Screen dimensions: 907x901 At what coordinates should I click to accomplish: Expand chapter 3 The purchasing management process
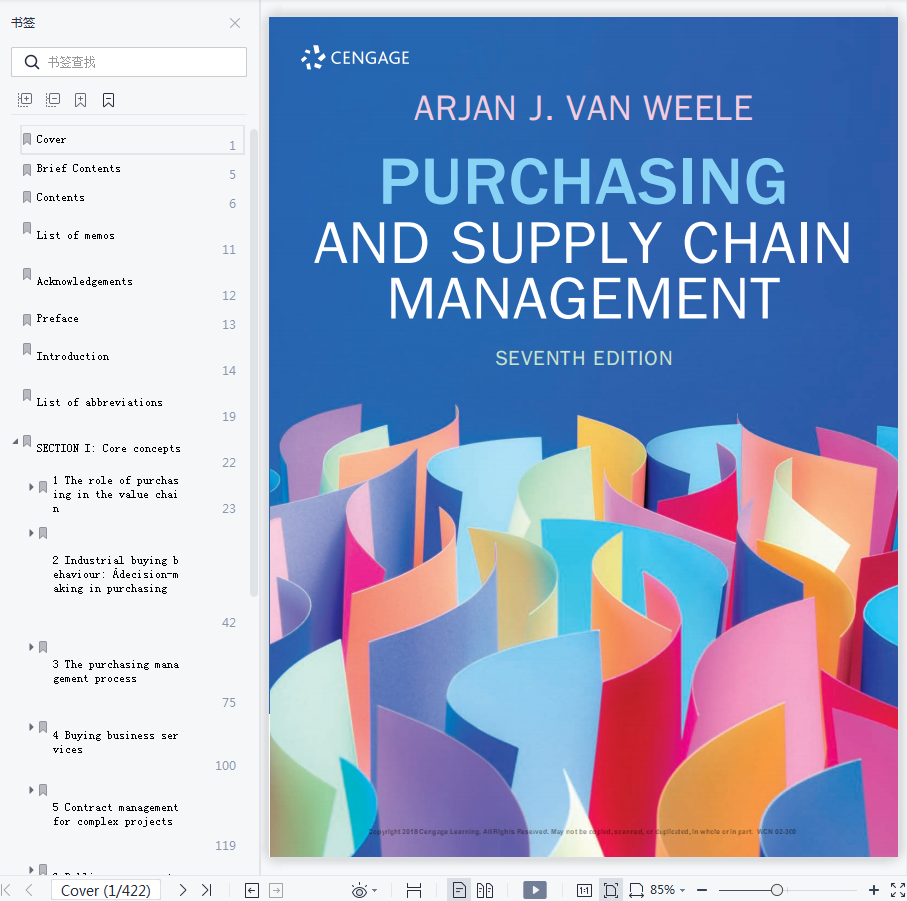tap(32, 647)
